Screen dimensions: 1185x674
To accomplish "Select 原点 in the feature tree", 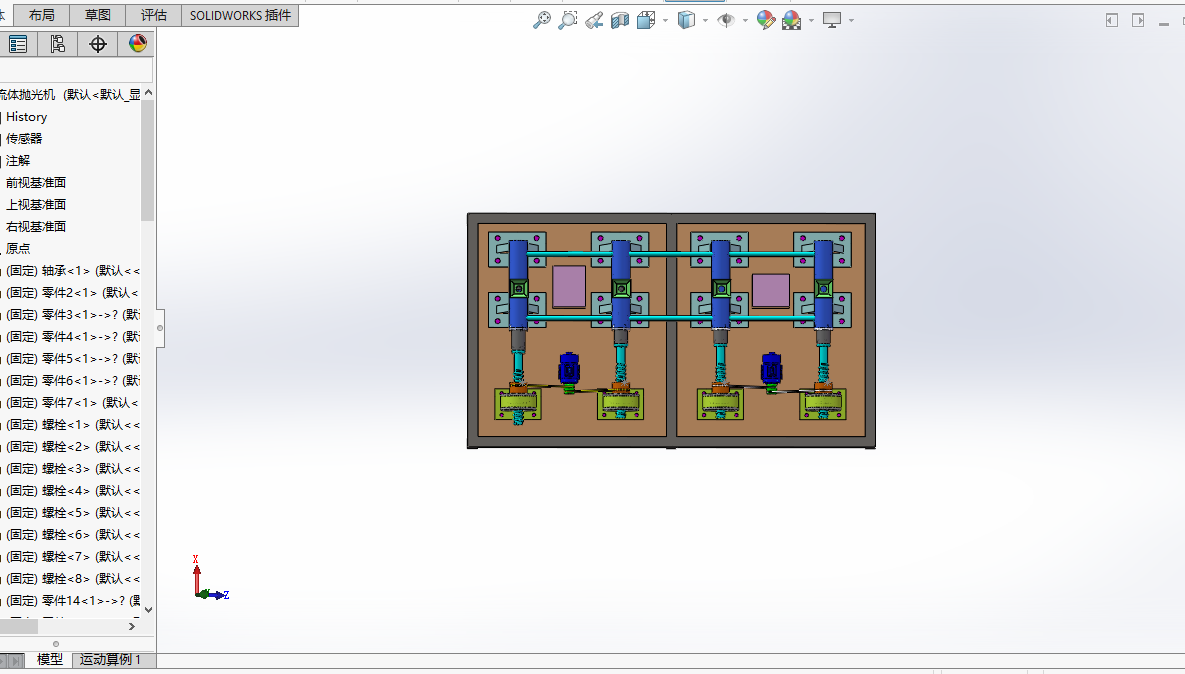I will 18,249.
